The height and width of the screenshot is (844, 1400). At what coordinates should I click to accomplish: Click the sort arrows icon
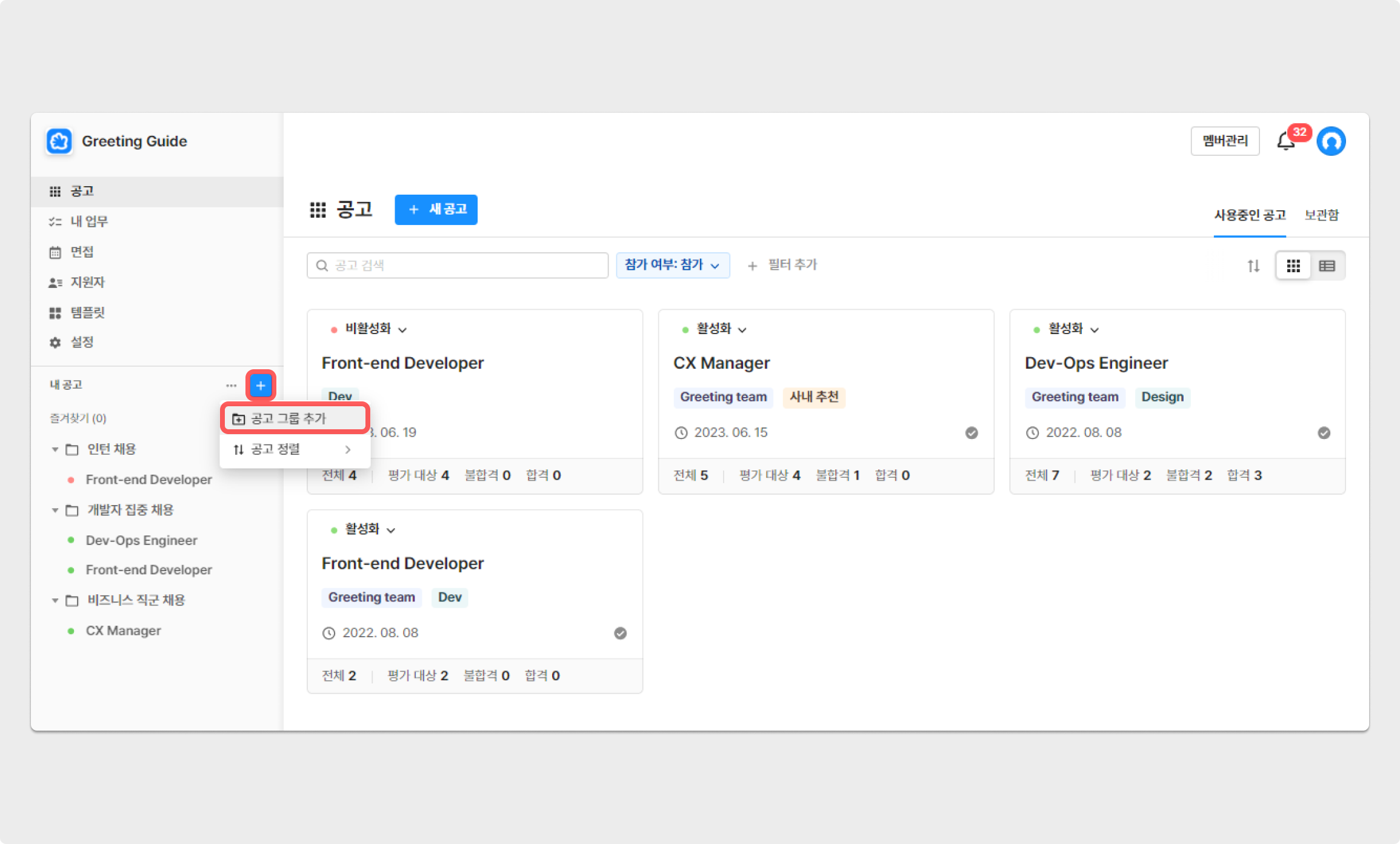coord(1253,266)
